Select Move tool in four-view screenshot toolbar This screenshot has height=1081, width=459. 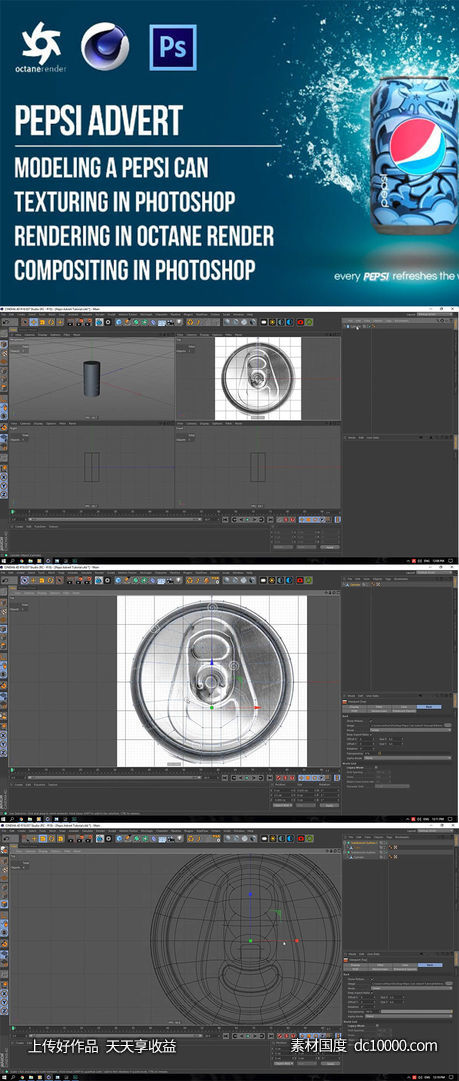pos(33,321)
